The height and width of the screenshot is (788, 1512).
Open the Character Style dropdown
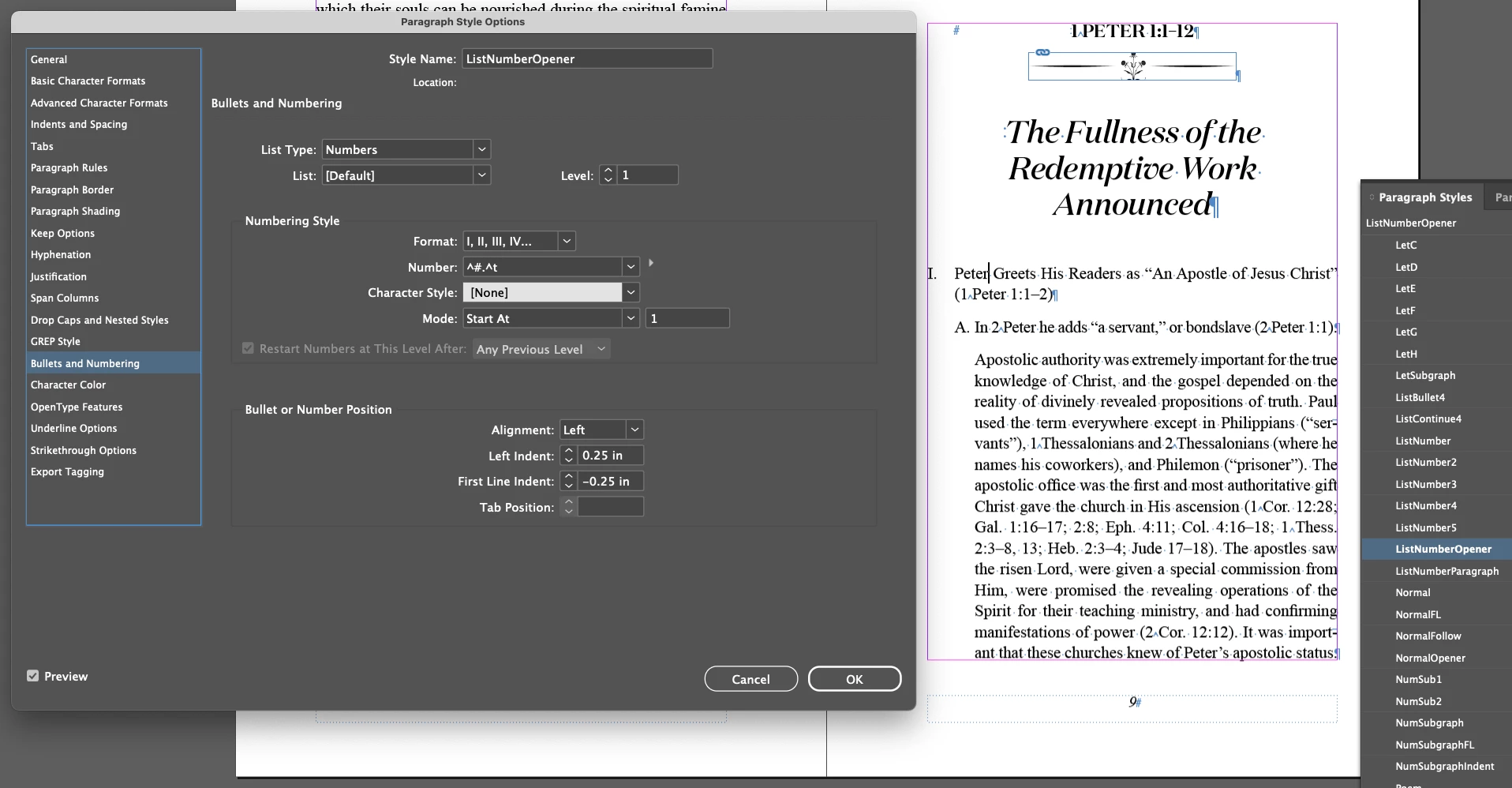(631, 292)
